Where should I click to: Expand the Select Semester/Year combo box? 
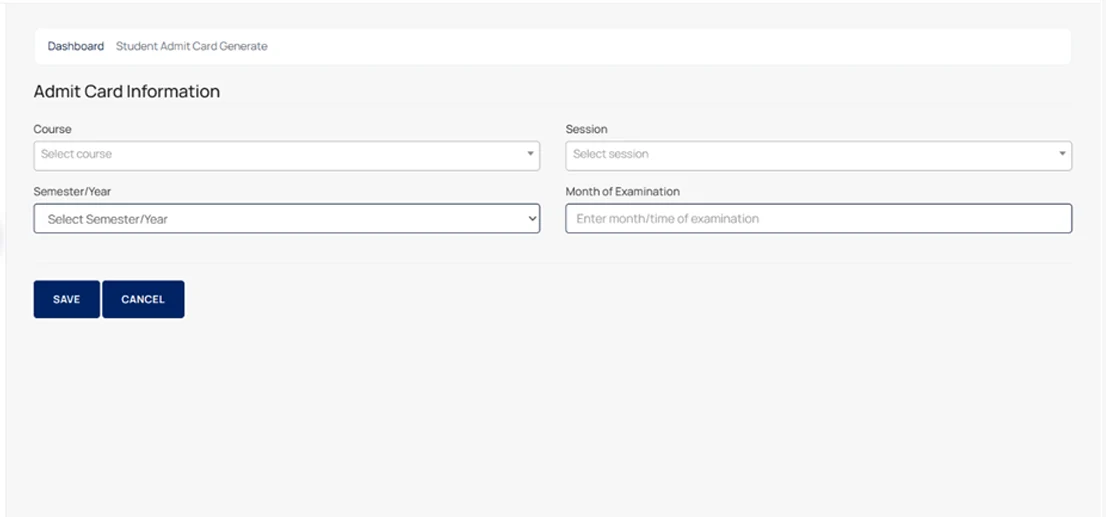(286, 219)
